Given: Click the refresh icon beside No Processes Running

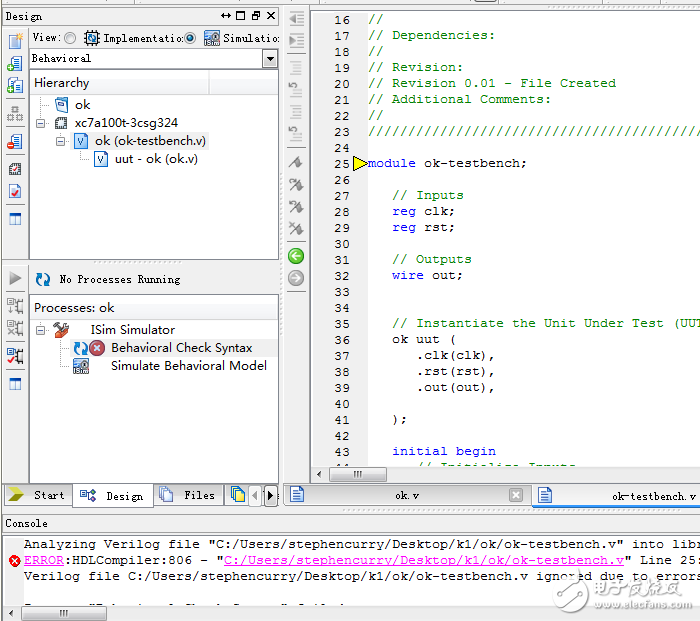Looking at the screenshot, I should pyautogui.click(x=43, y=279).
